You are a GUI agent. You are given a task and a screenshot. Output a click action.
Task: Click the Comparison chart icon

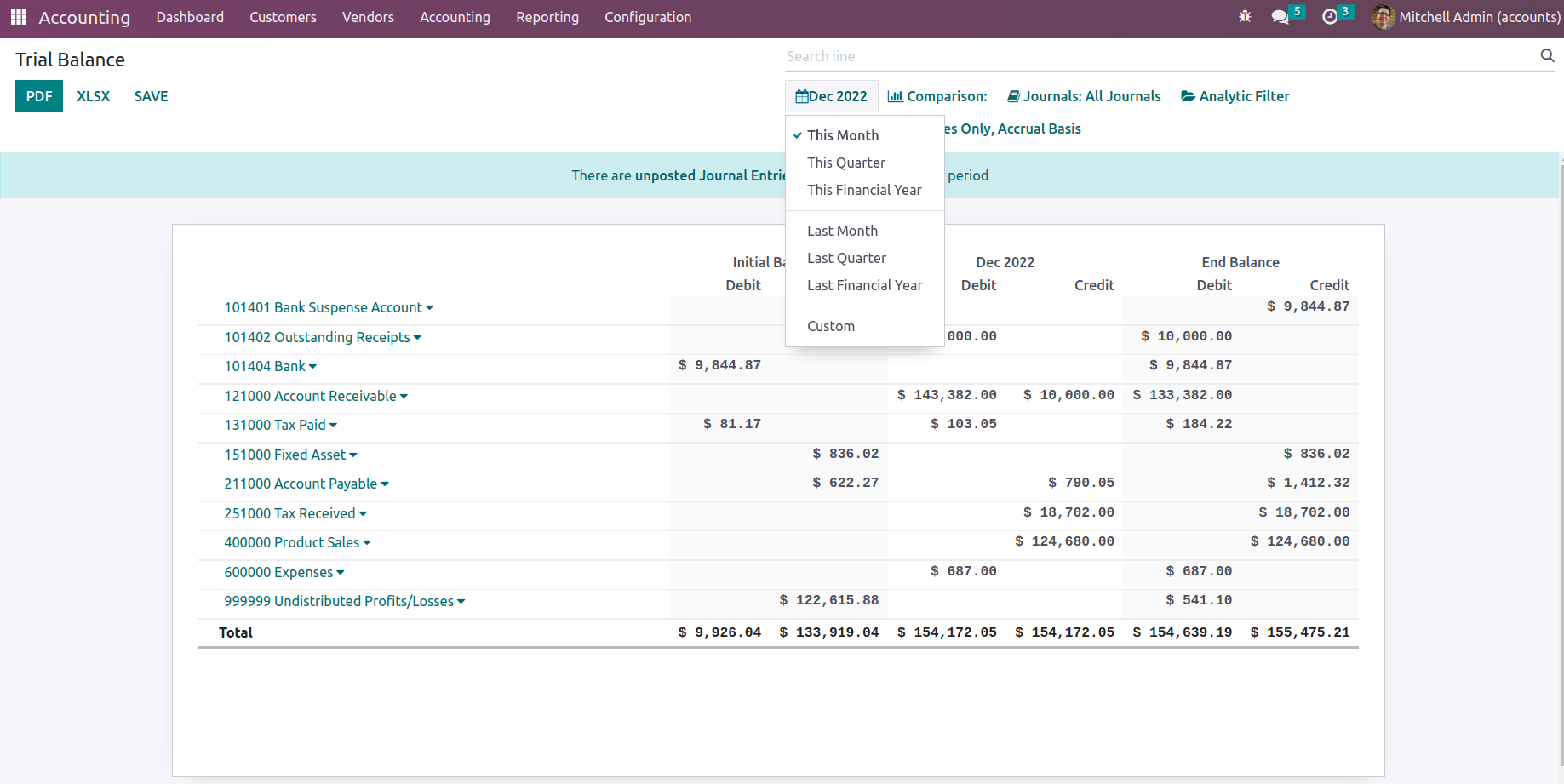coord(895,96)
